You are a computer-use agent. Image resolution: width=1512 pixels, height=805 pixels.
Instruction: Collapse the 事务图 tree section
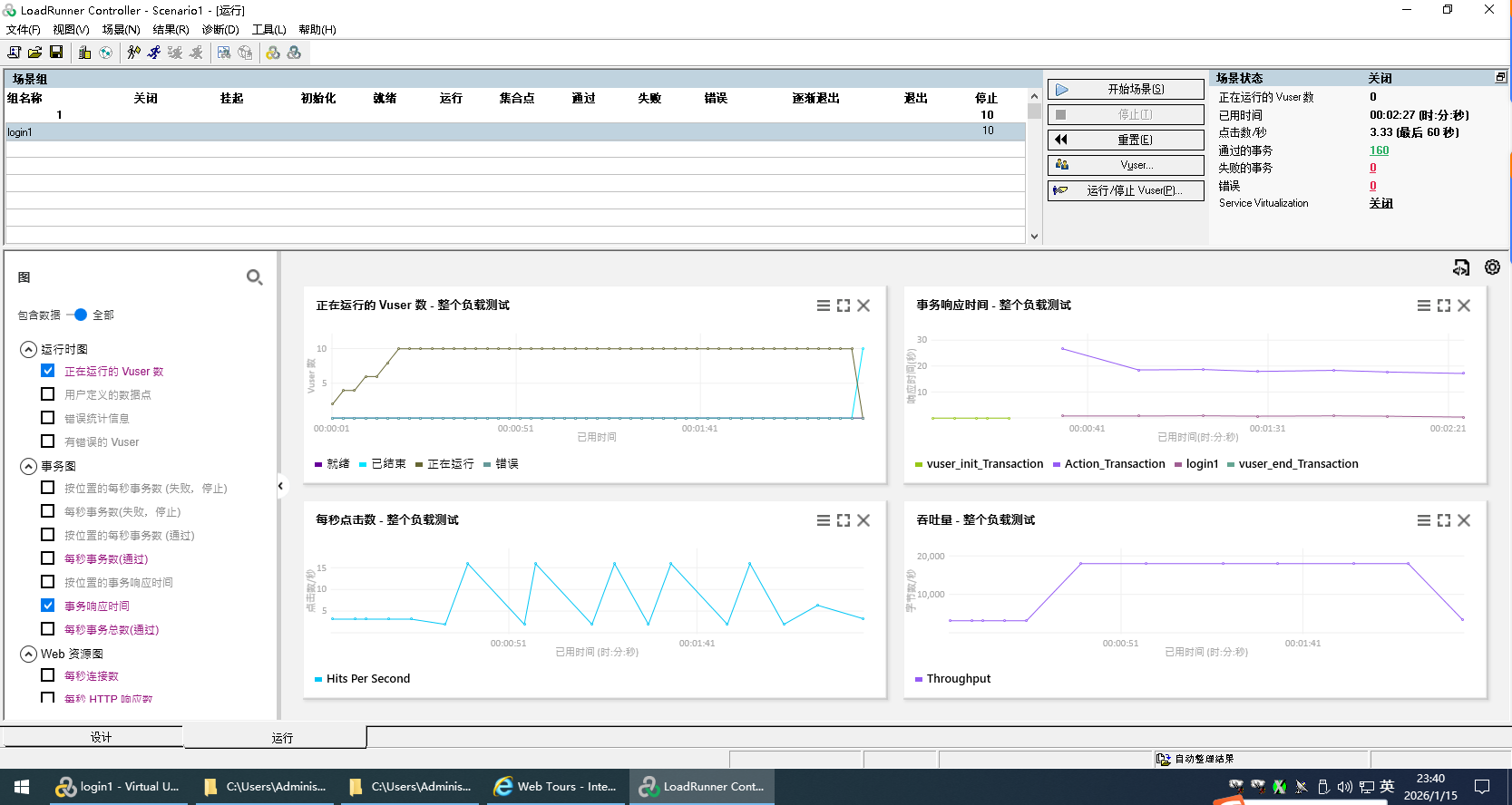28,466
